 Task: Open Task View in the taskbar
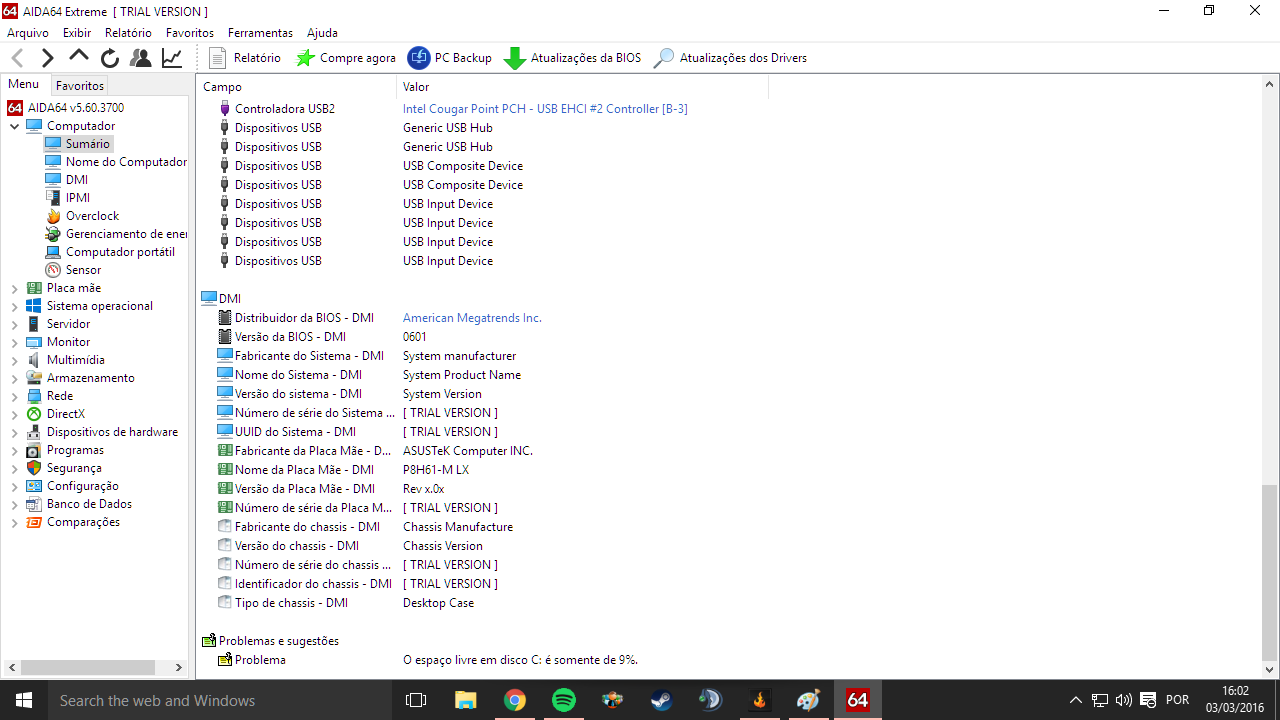(416, 700)
